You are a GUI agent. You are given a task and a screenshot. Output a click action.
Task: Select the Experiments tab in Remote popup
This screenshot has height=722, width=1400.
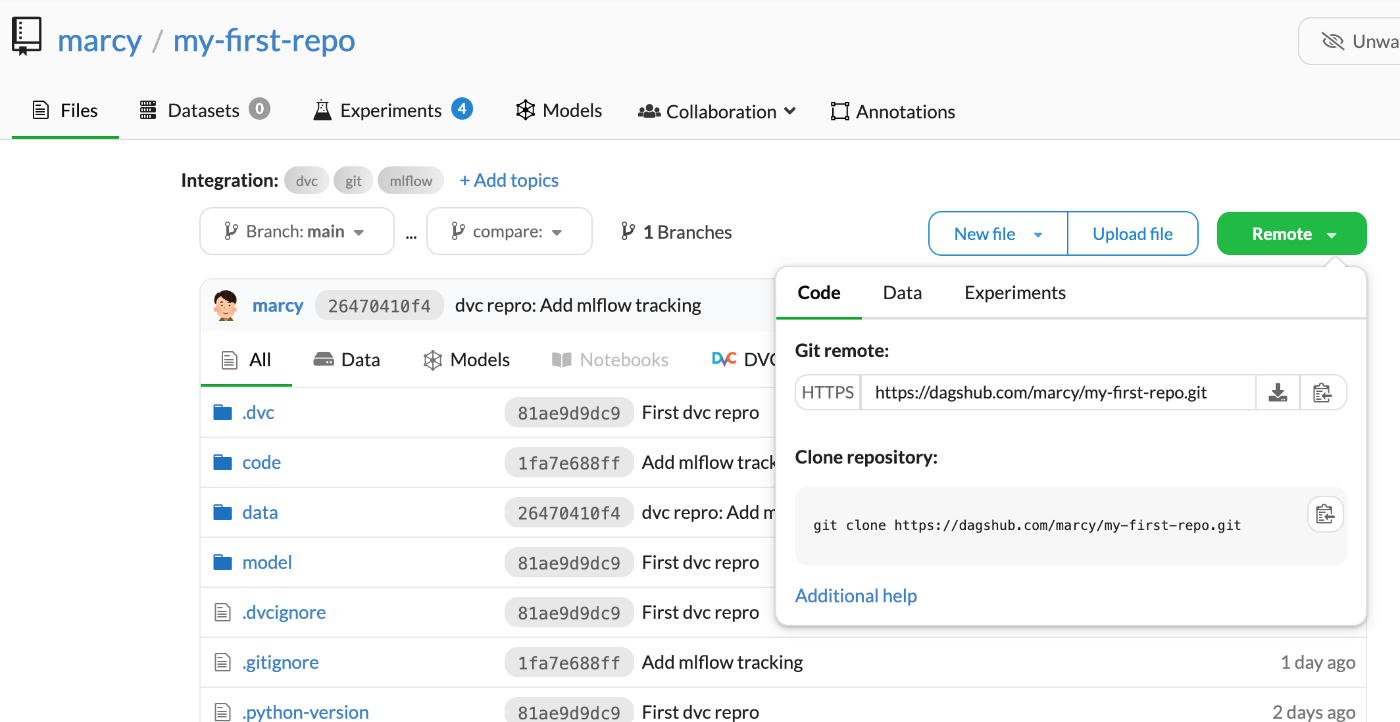point(1015,293)
